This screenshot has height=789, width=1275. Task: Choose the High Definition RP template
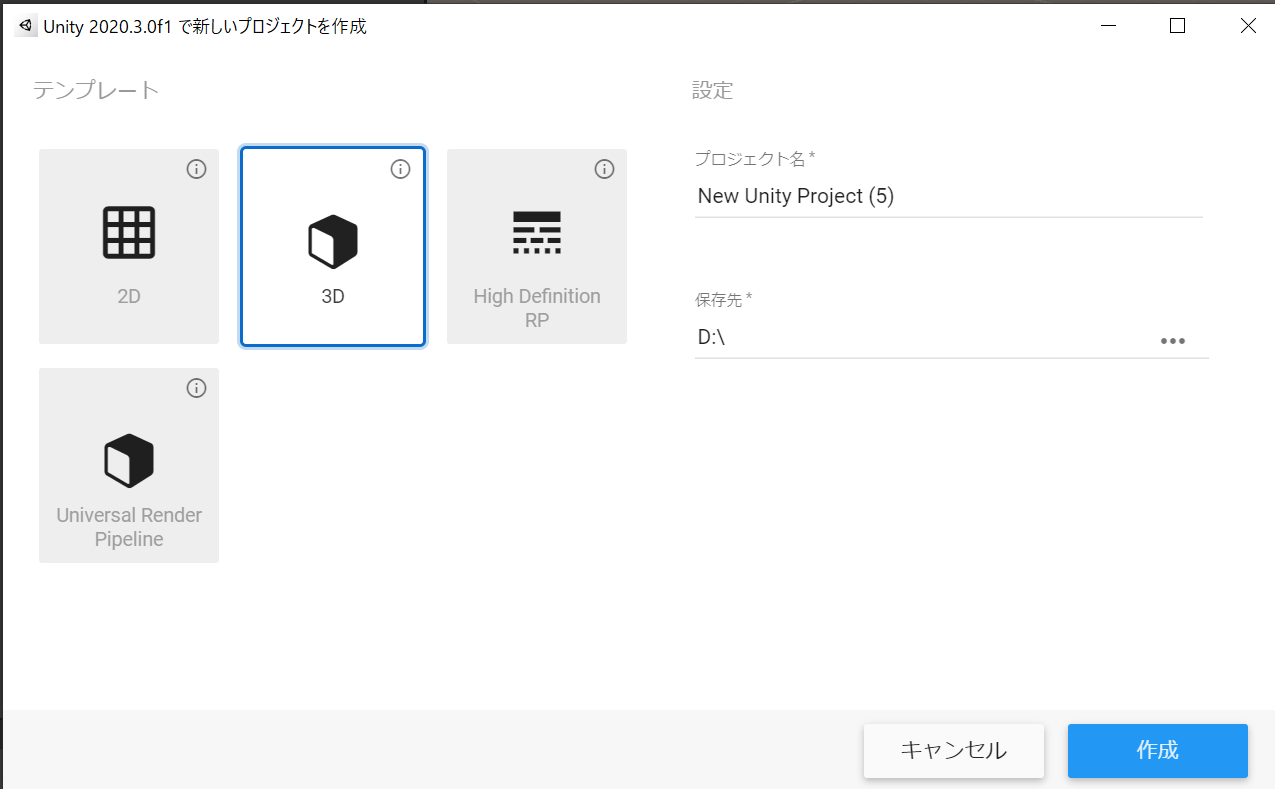click(x=537, y=246)
